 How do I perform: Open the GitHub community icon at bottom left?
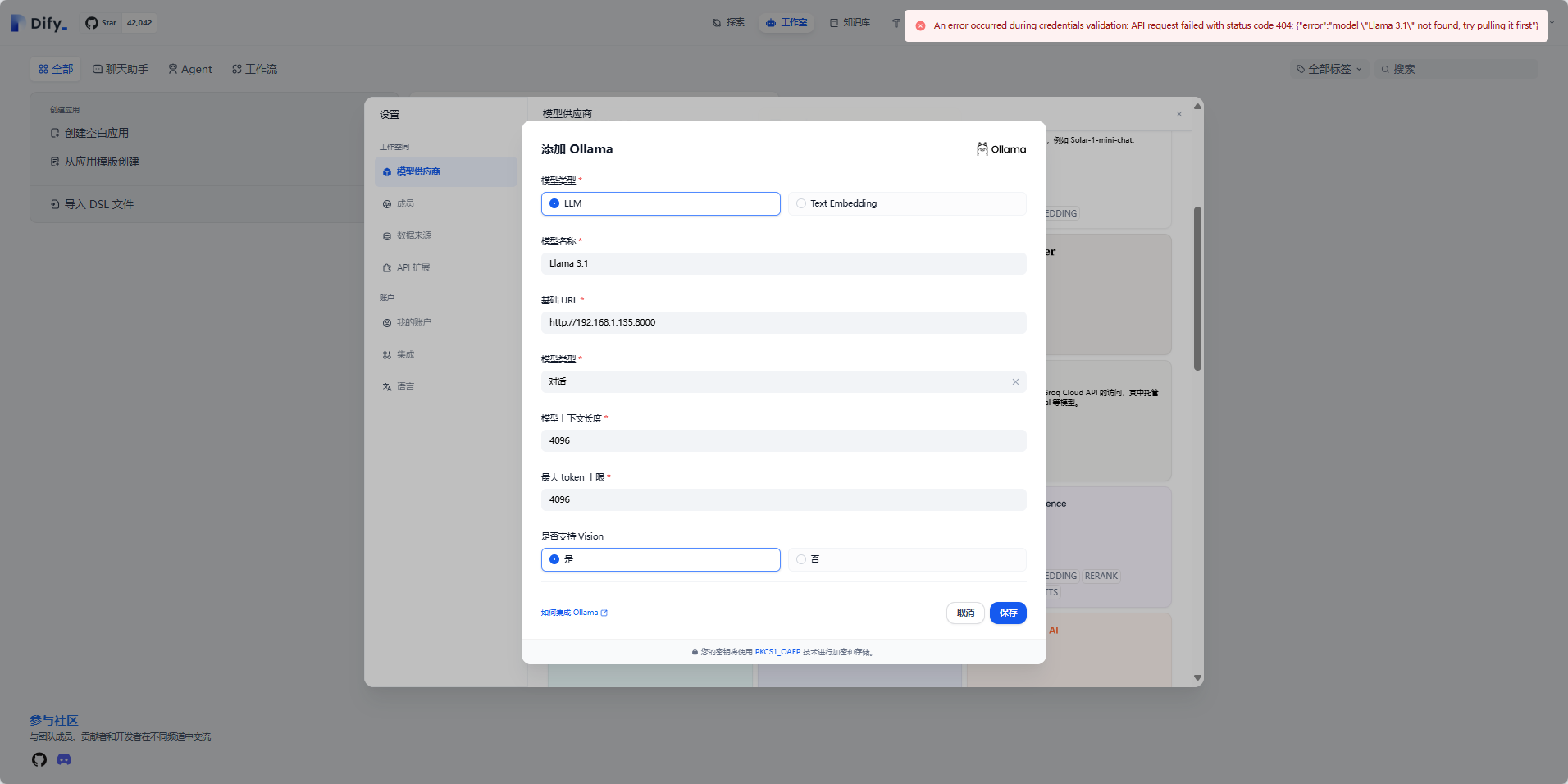[39, 759]
